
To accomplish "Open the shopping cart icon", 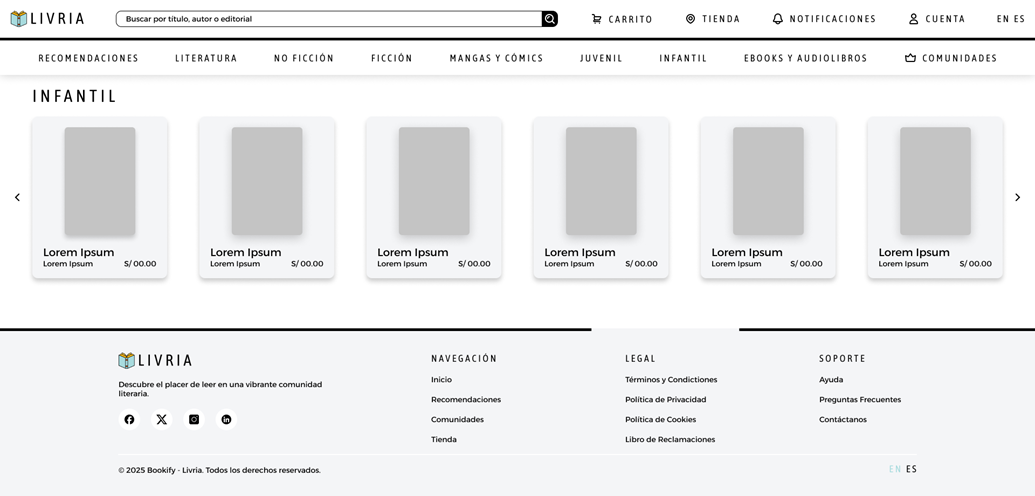I will pos(597,19).
